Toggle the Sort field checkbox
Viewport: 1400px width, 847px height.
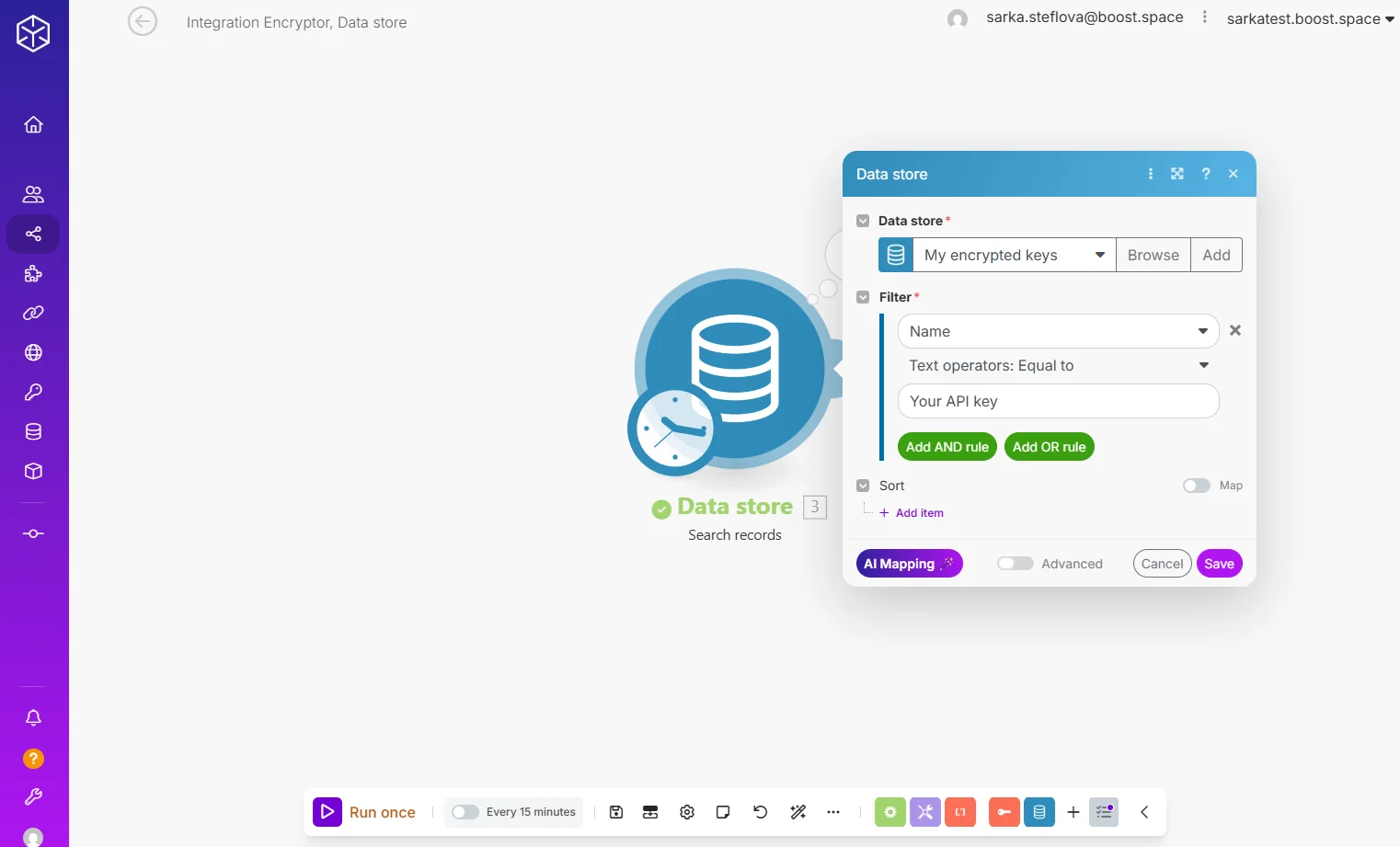coord(863,486)
